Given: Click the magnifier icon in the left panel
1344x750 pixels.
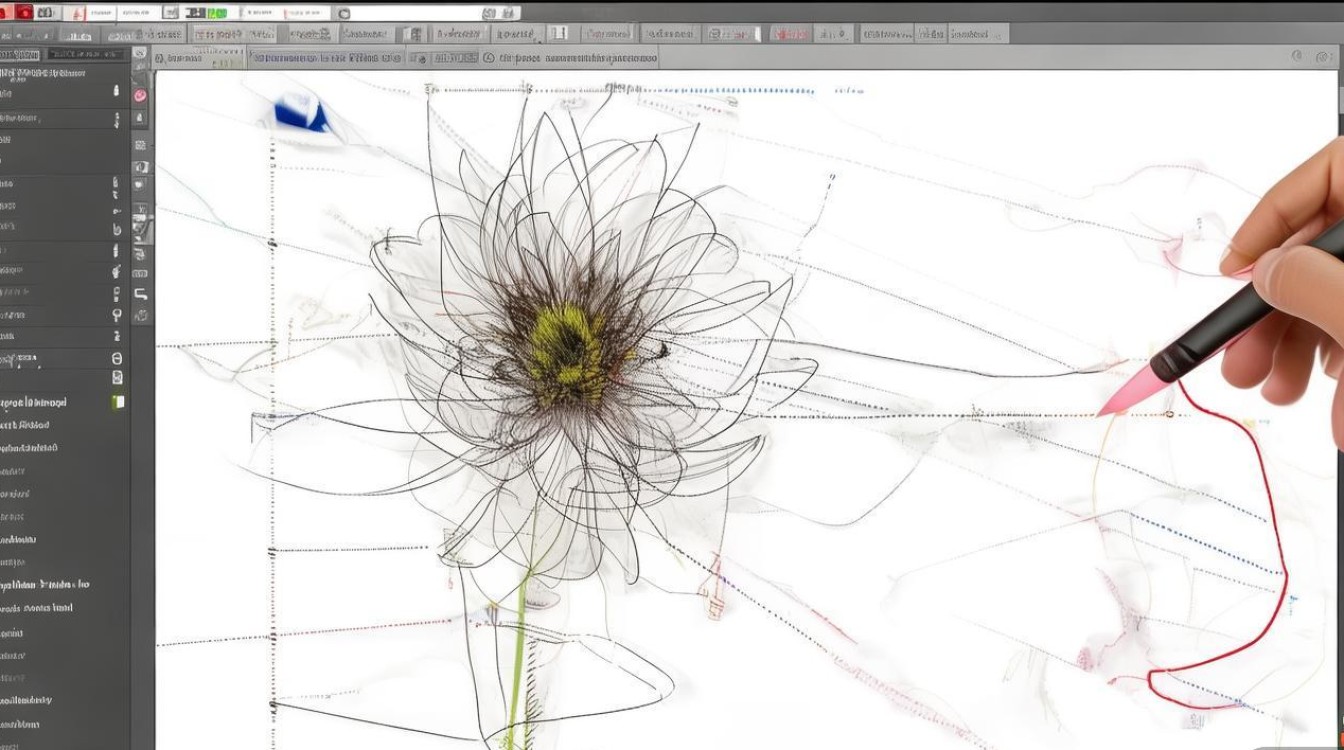Looking at the screenshot, I should [x=117, y=314].
